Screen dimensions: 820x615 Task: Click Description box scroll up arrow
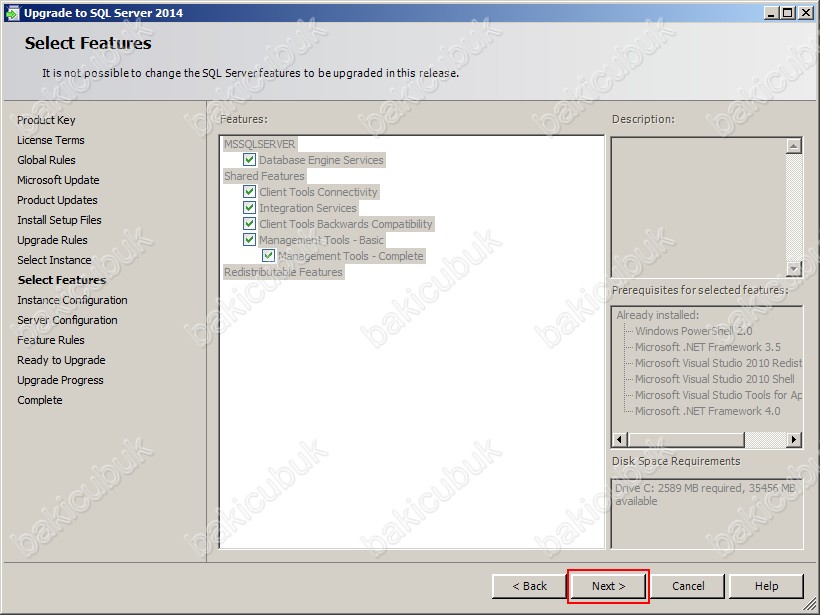(794, 146)
